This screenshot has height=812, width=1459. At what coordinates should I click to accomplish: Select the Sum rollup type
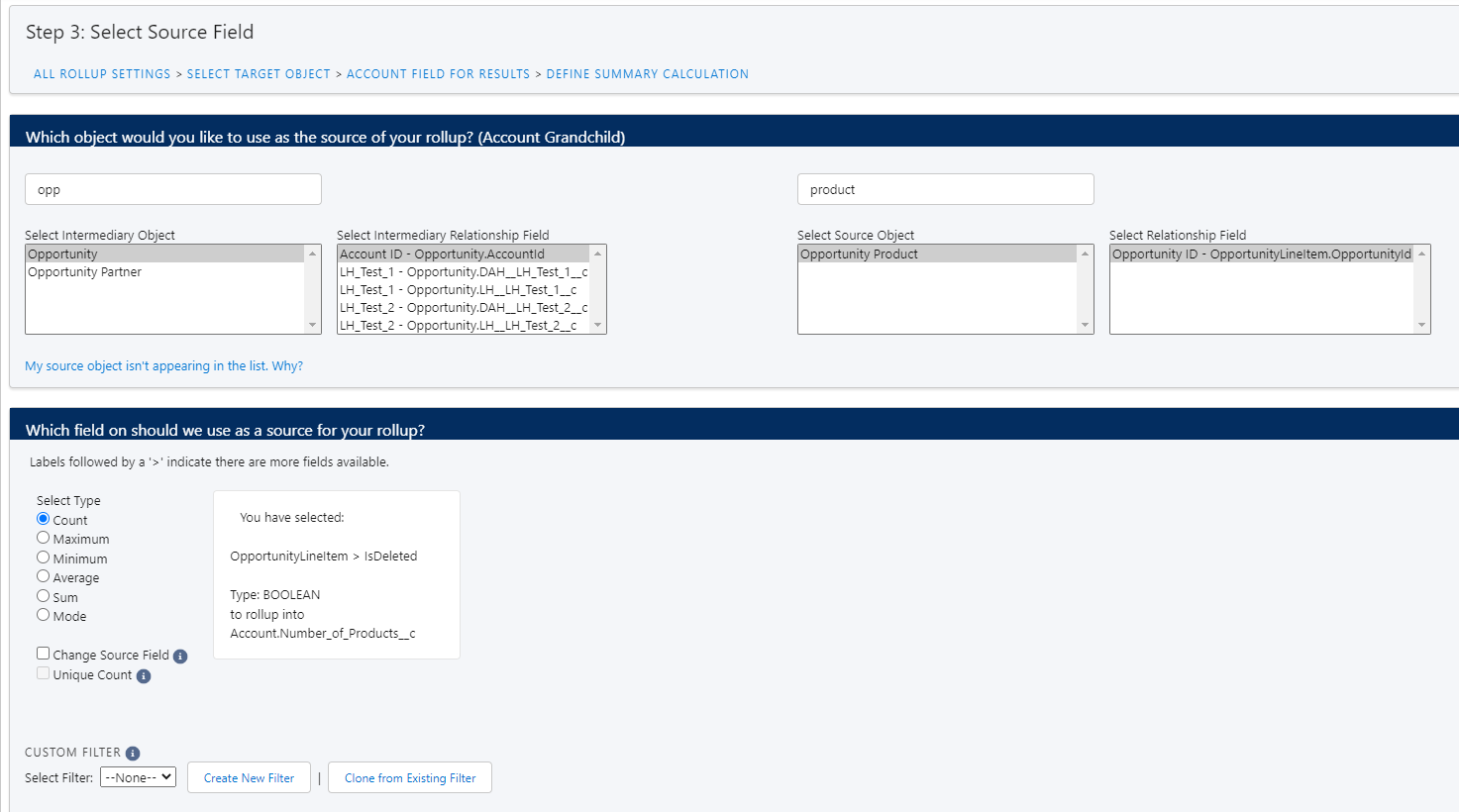pos(43,596)
